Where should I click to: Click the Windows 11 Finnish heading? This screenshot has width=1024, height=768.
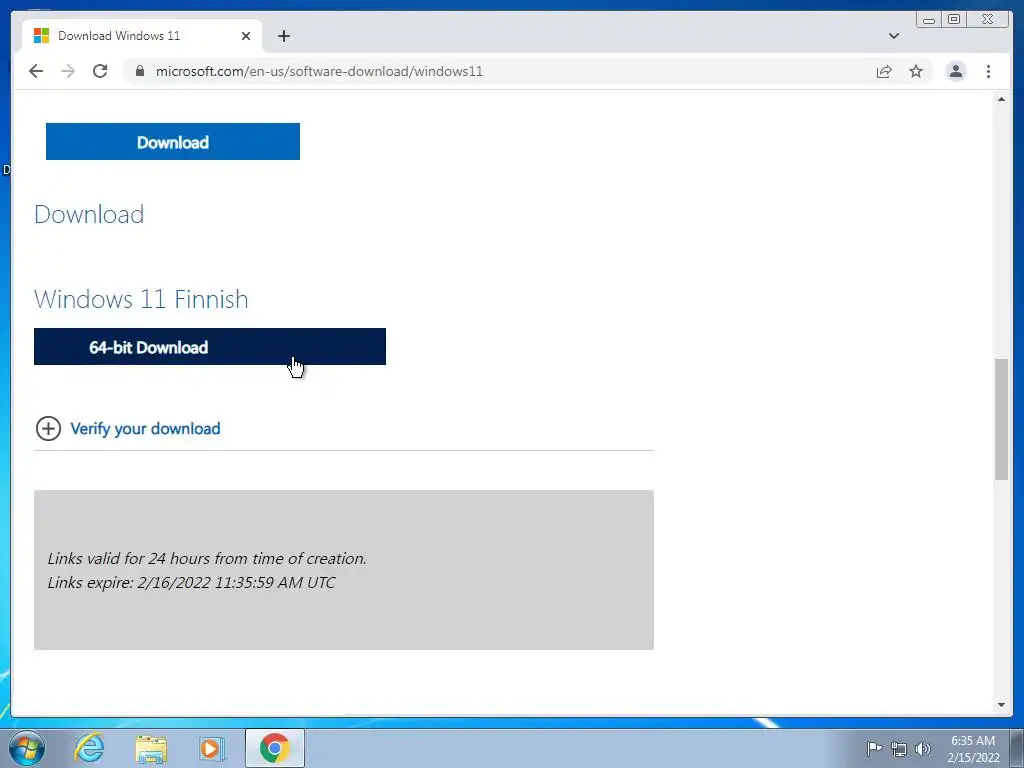pos(141,299)
